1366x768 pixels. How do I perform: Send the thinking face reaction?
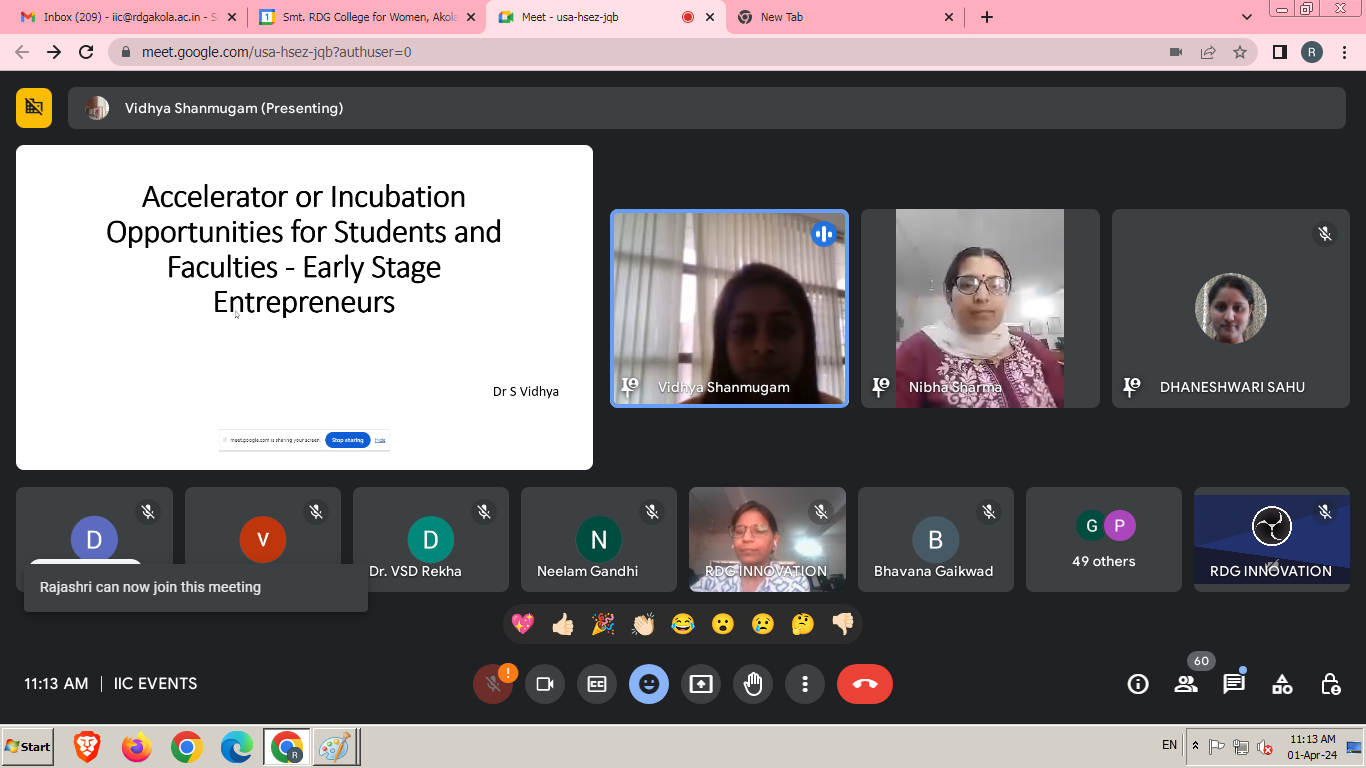(x=803, y=624)
